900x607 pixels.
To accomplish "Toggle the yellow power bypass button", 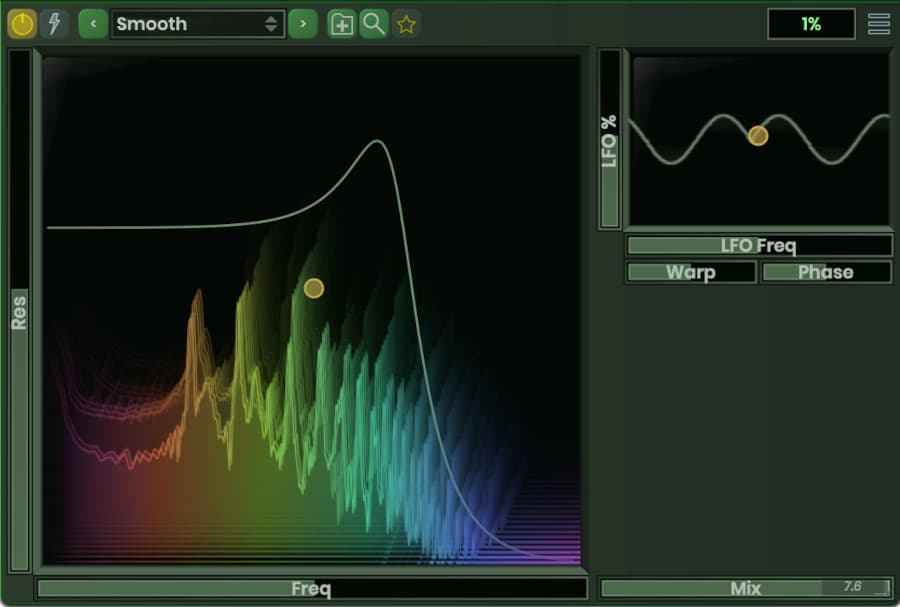I will (x=22, y=24).
